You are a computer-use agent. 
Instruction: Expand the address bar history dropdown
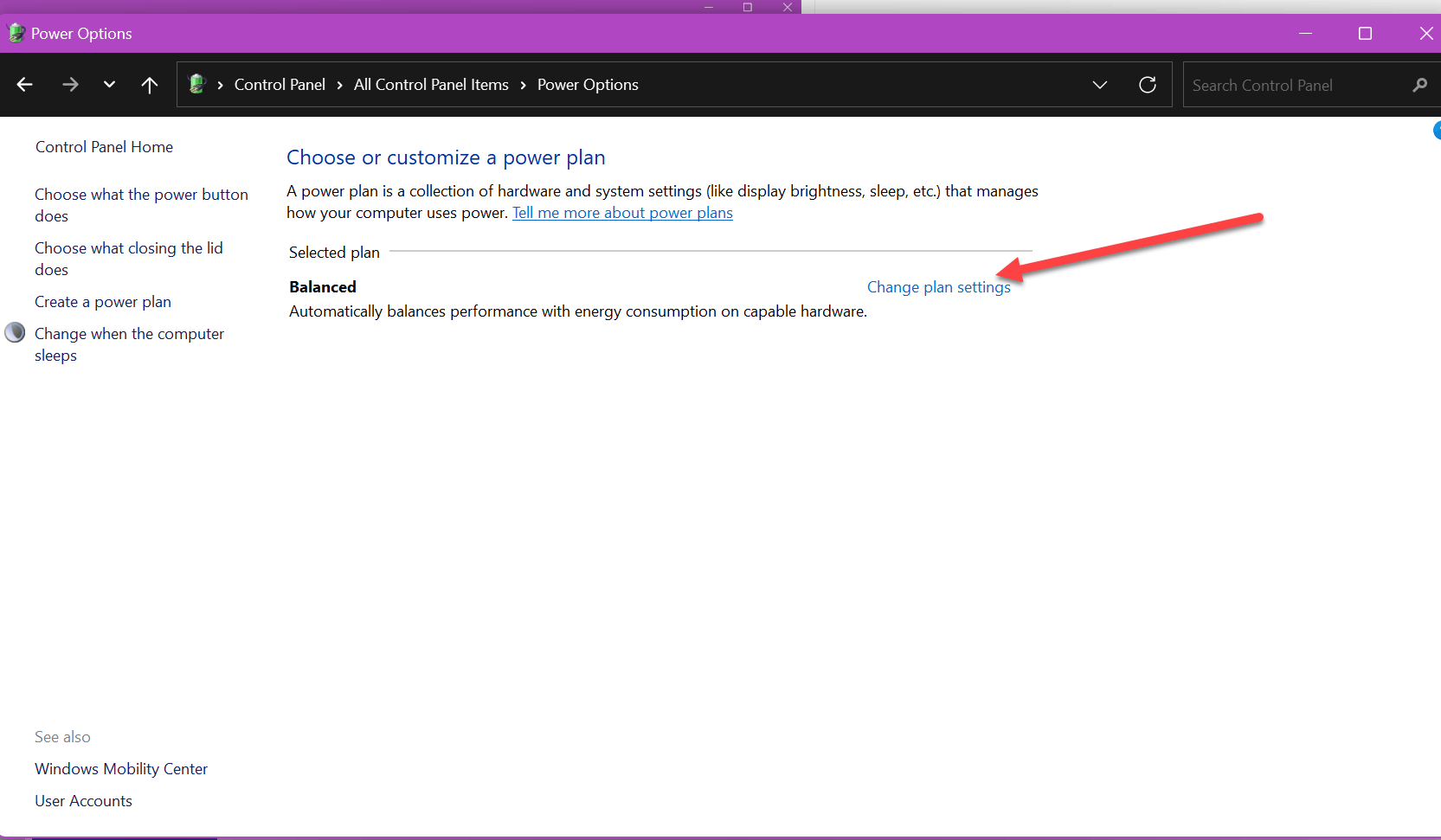click(1100, 84)
